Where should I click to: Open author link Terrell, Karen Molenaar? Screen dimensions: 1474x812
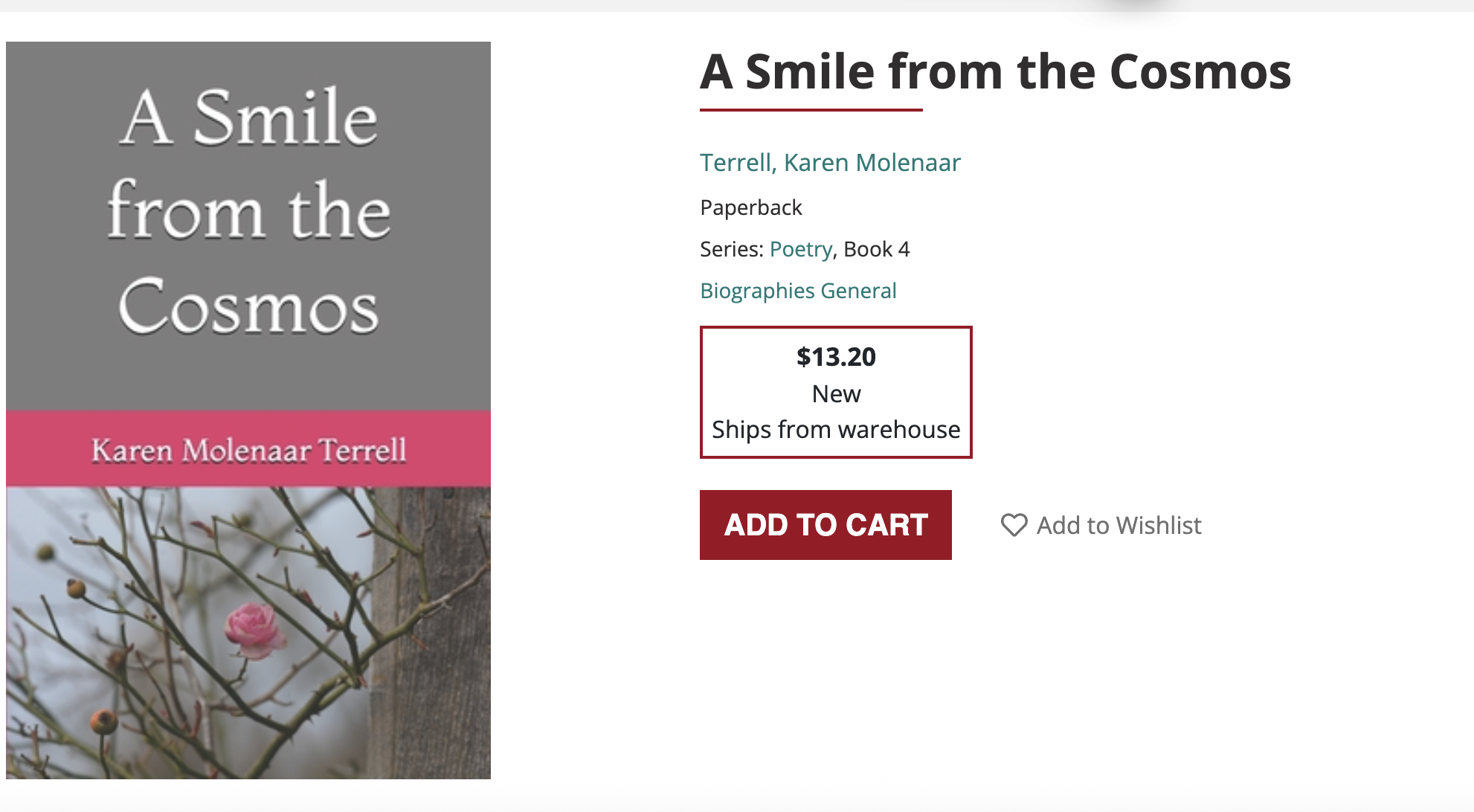pos(830,162)
